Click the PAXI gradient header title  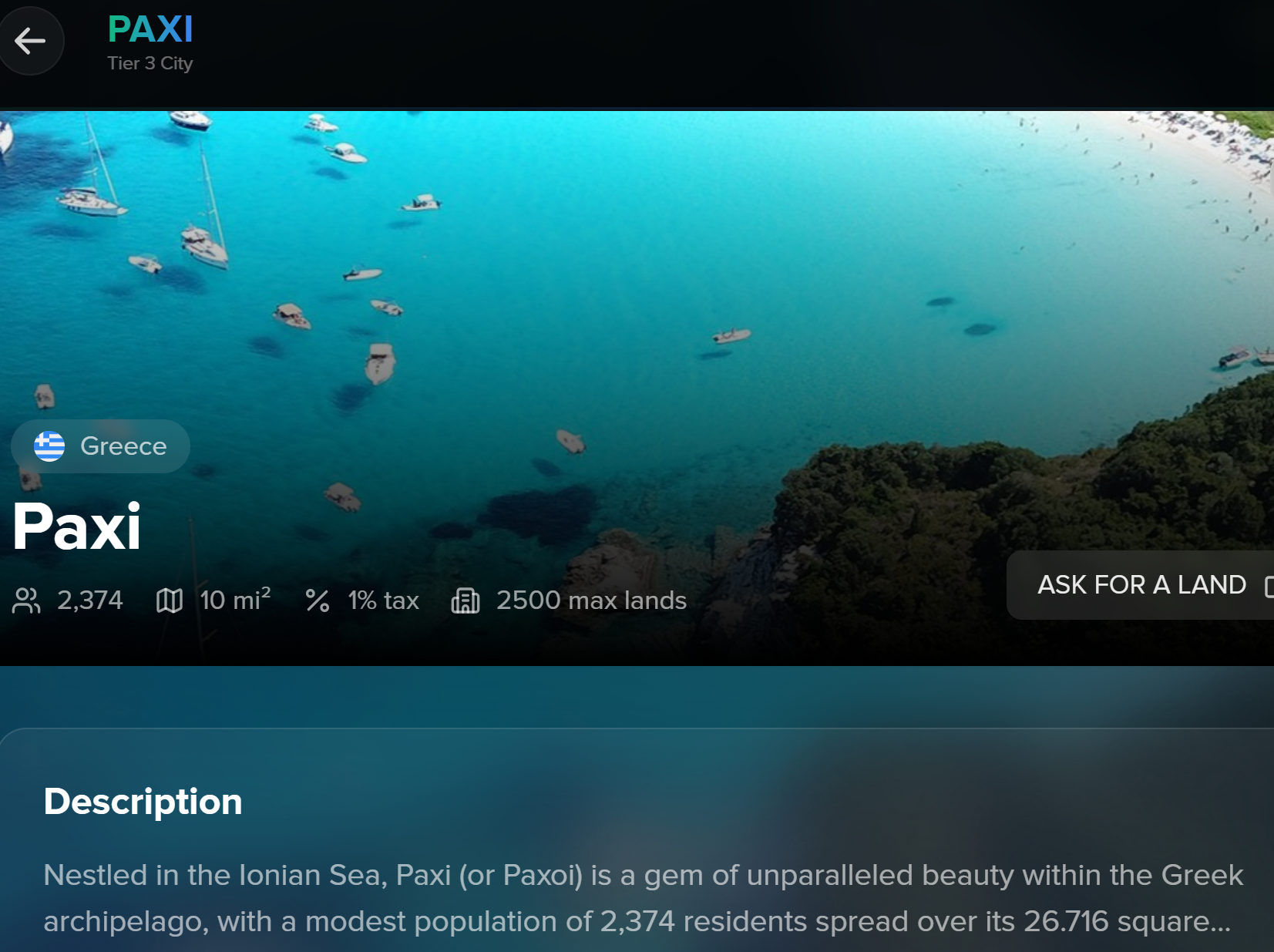(150, 30)
